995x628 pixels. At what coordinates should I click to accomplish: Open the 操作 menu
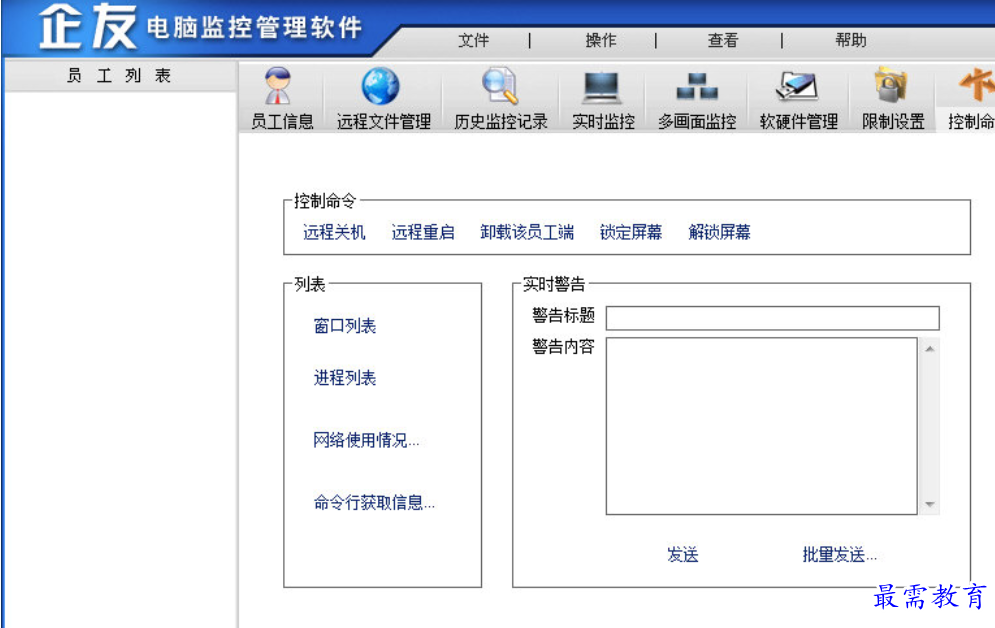601,41
